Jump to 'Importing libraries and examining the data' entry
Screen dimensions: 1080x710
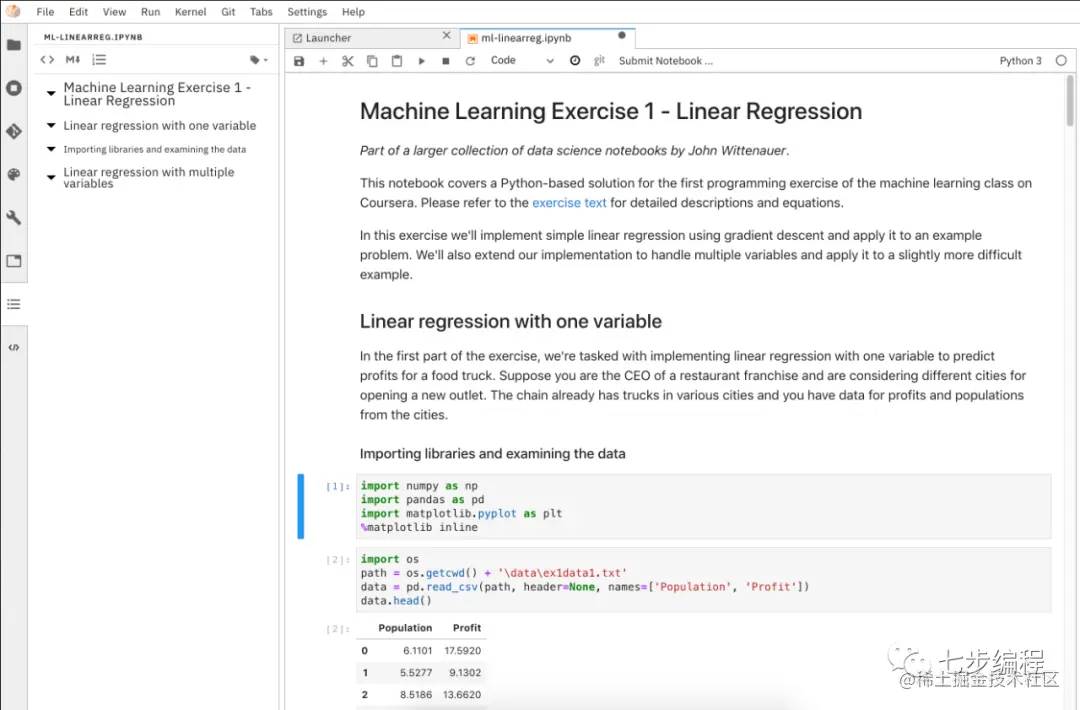tap(154, 149)
